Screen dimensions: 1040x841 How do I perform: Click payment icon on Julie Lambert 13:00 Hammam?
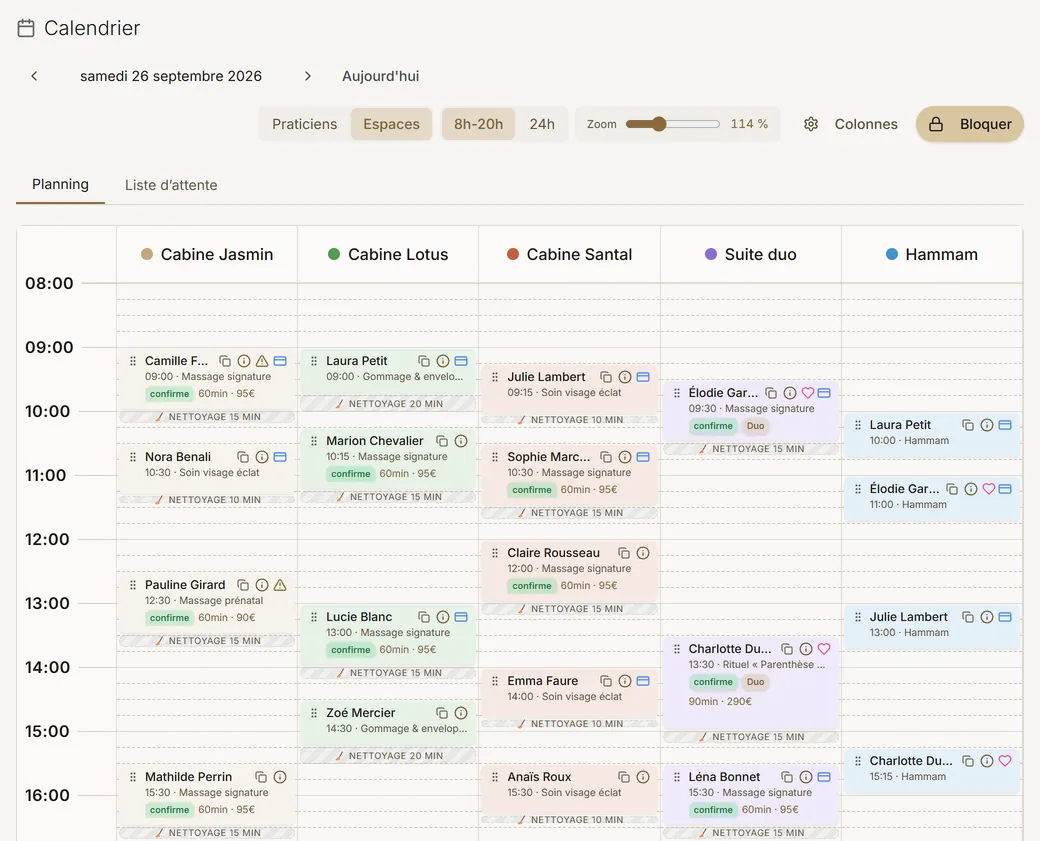[1005, 617]
